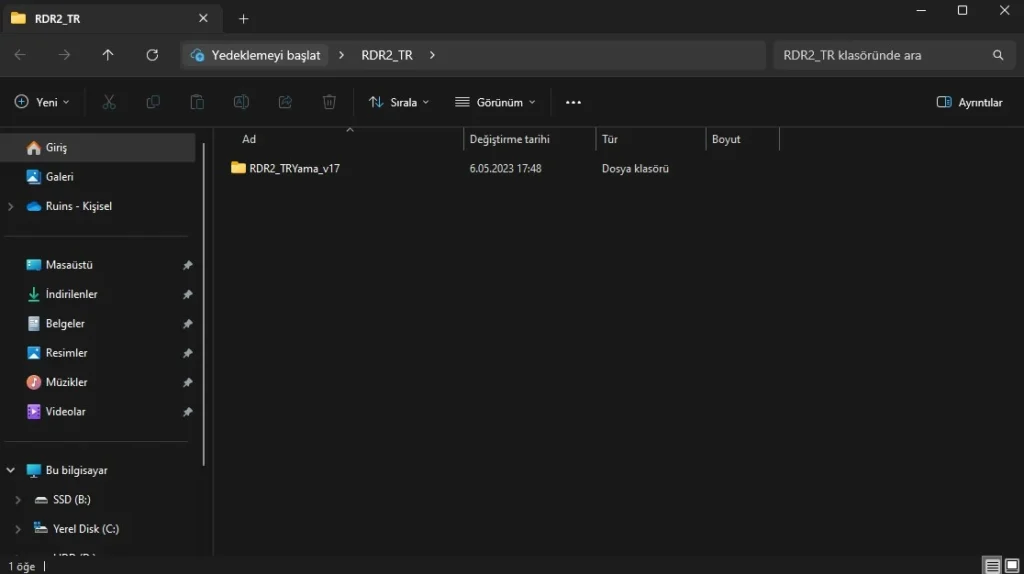Go forward with the forward arrow
This screenshot has height=574, width=1024.
click(x=64, y=55)
